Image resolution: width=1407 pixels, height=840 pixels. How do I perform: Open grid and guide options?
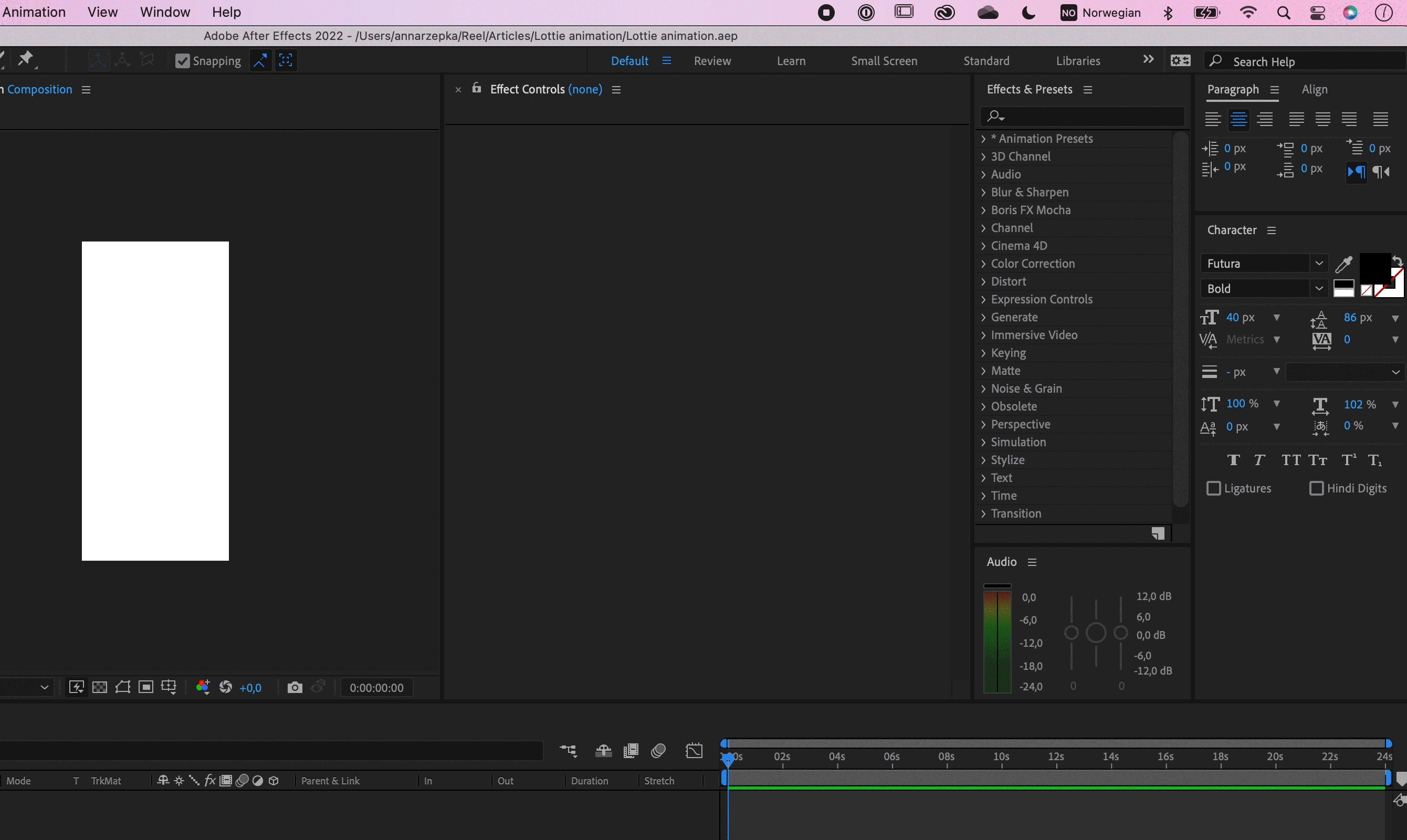[169, 687]
